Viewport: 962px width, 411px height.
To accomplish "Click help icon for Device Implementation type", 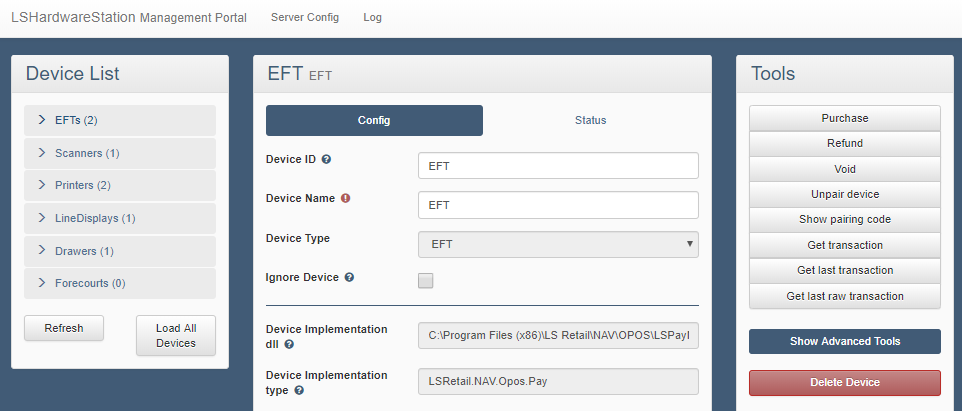I will coord(299,390).
